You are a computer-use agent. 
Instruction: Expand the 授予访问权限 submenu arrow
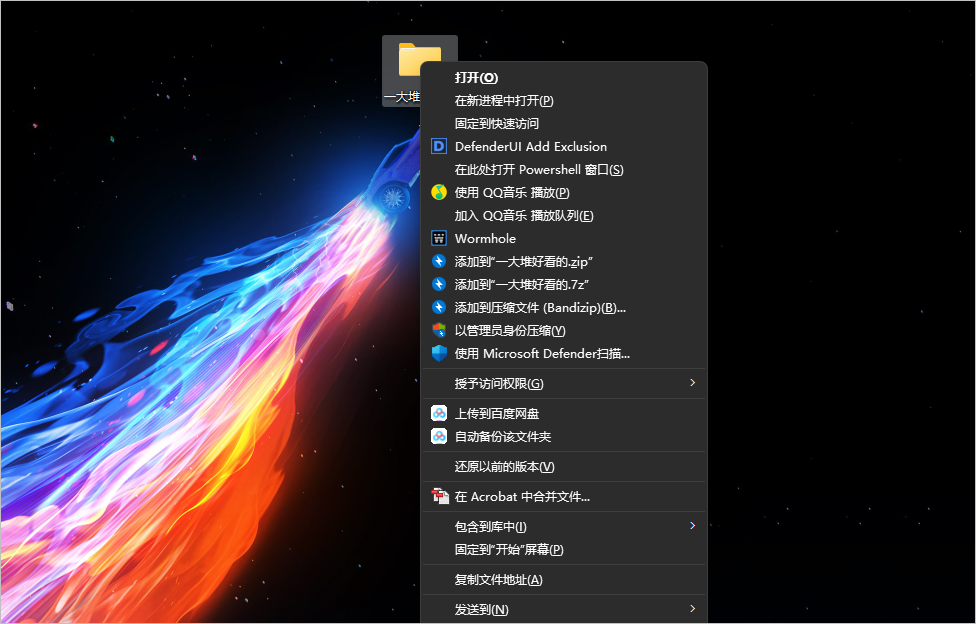click(x=692, y=383)
